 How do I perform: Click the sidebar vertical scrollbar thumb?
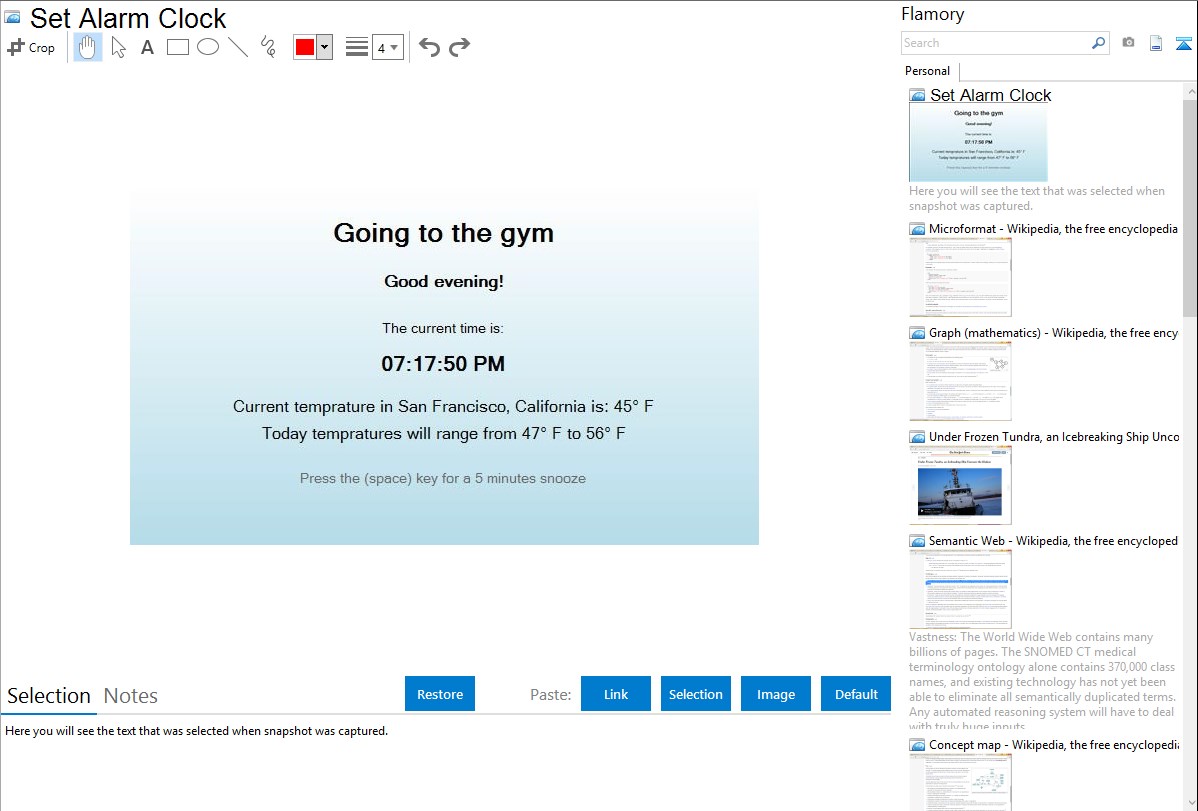click(1190, 207)
